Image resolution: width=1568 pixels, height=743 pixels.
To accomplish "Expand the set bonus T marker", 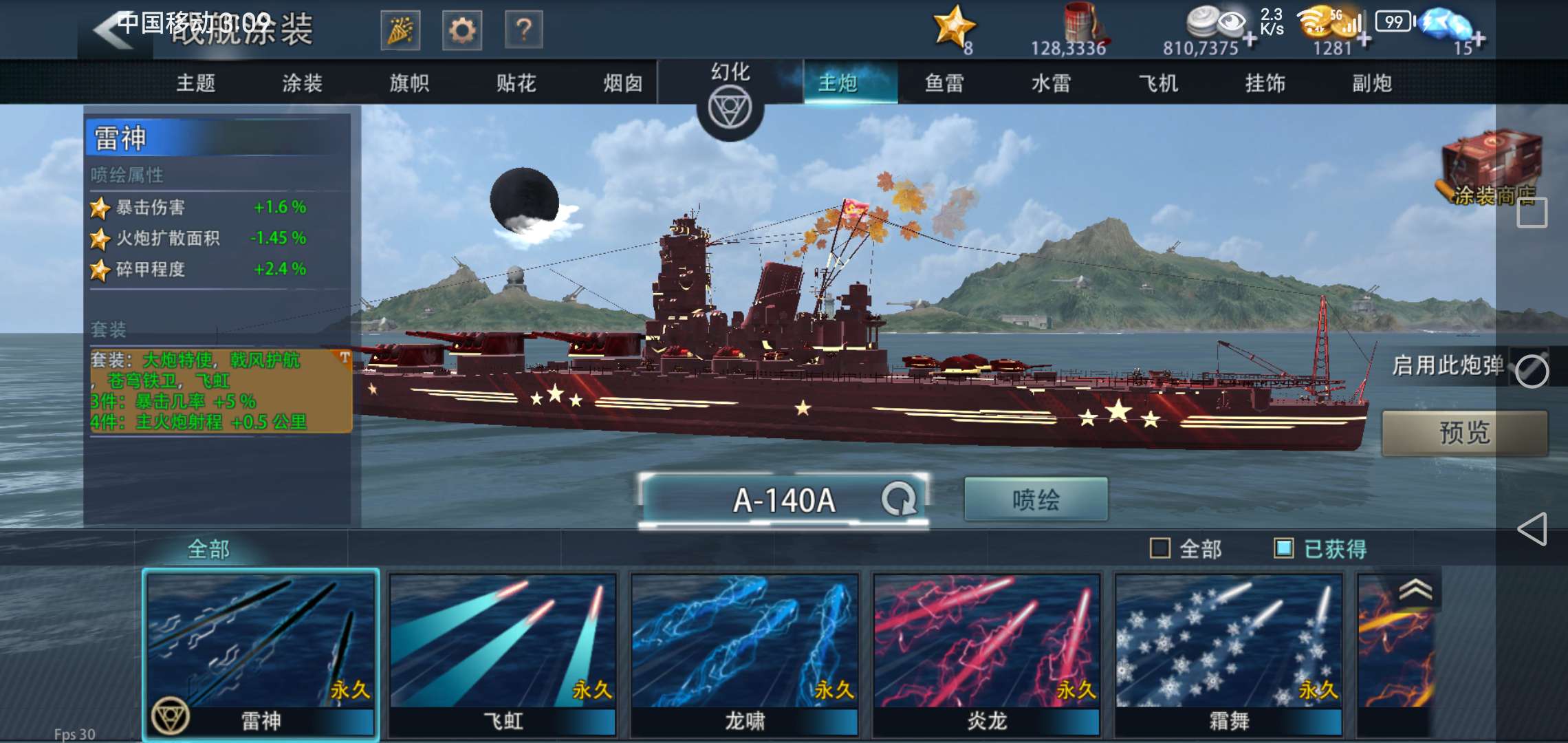I will 345,357.
